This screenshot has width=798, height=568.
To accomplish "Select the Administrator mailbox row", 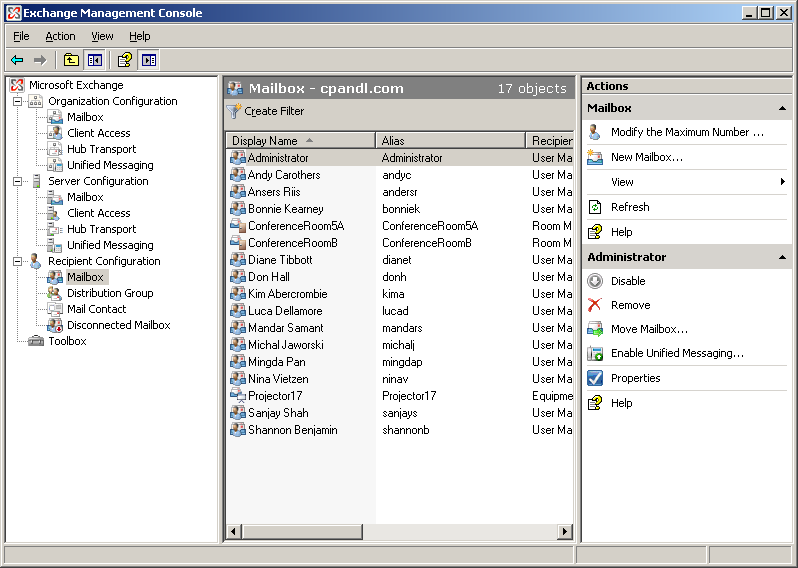I will click(400, 158).
